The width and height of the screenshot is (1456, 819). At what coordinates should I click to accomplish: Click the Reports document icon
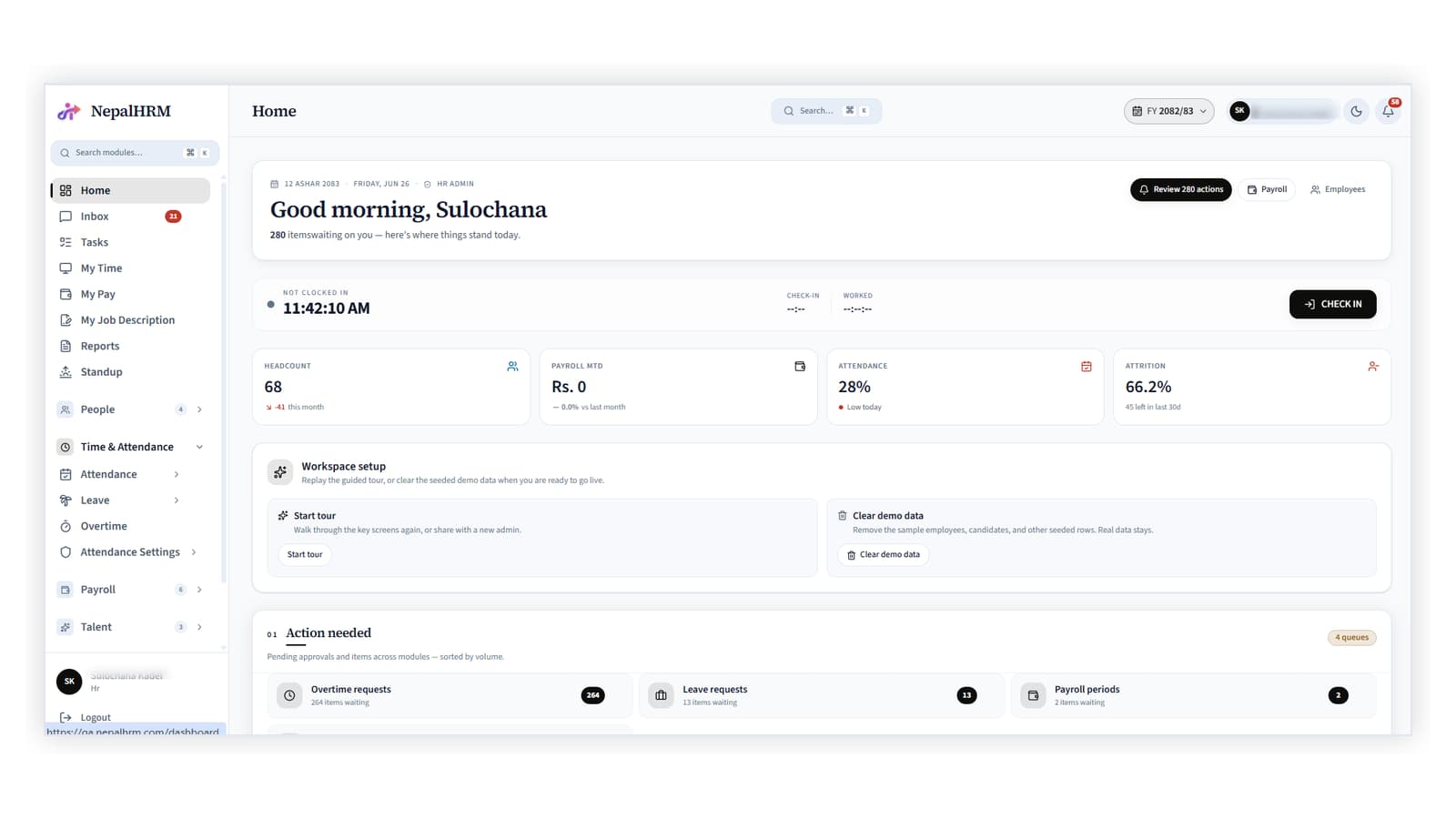(66, 346)
